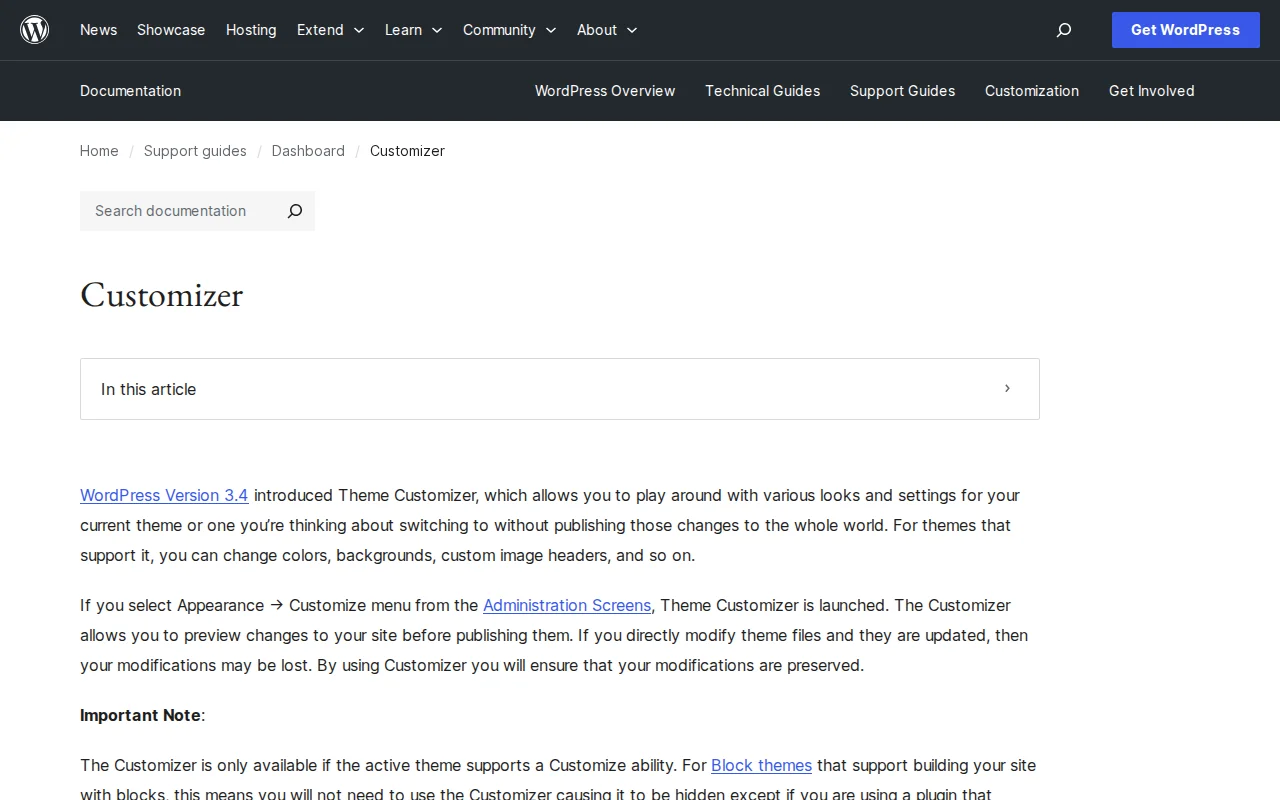Viewport: 1280px width, 800px height.
Task: Expand the Extend dropdown chevron
Action: pyautogui.click(x=357, y=30)
